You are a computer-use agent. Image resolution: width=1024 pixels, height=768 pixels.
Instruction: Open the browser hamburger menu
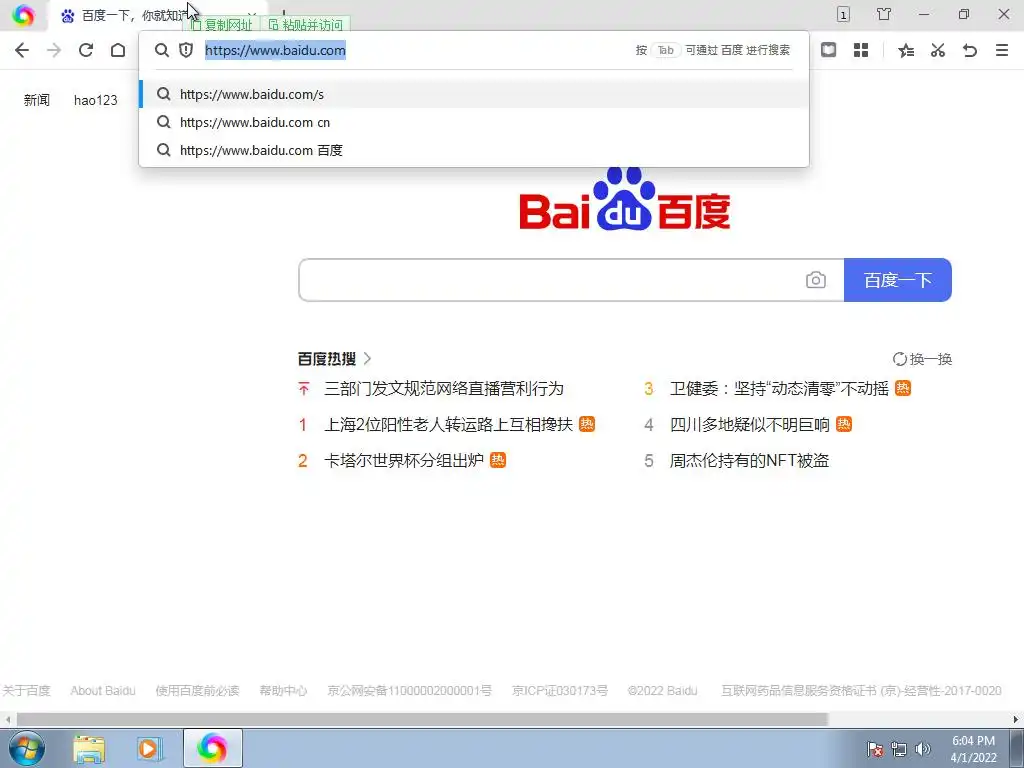(x=1002, y=50)
